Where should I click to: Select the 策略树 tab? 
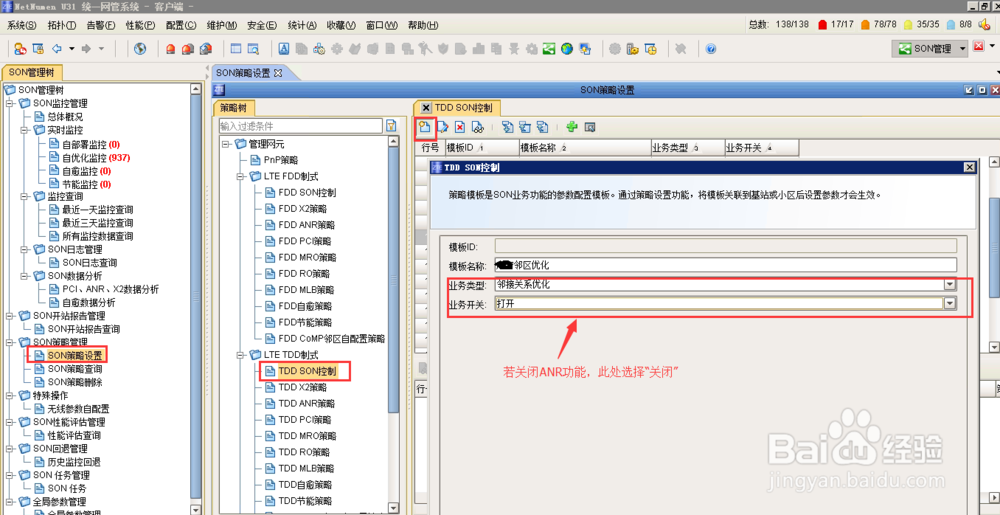point(233,108)
